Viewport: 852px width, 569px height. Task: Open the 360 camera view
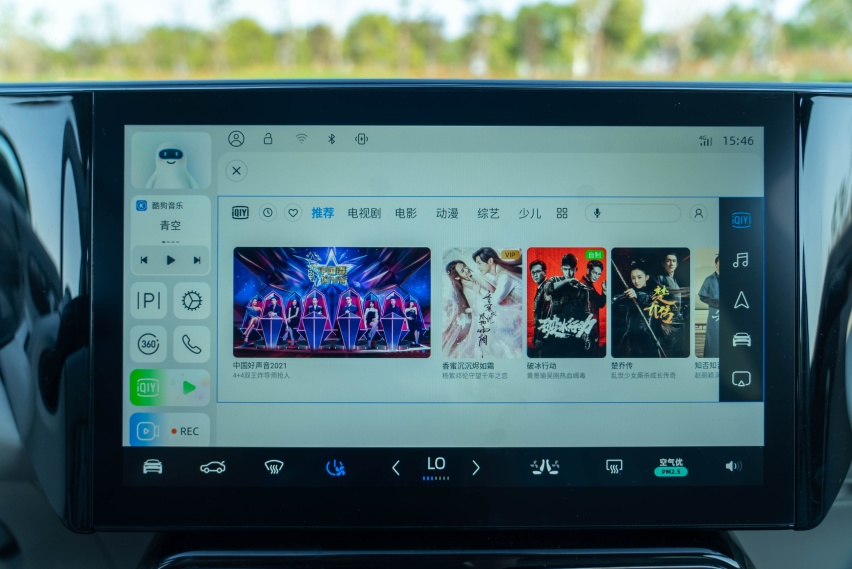click(x=148, y=344)
